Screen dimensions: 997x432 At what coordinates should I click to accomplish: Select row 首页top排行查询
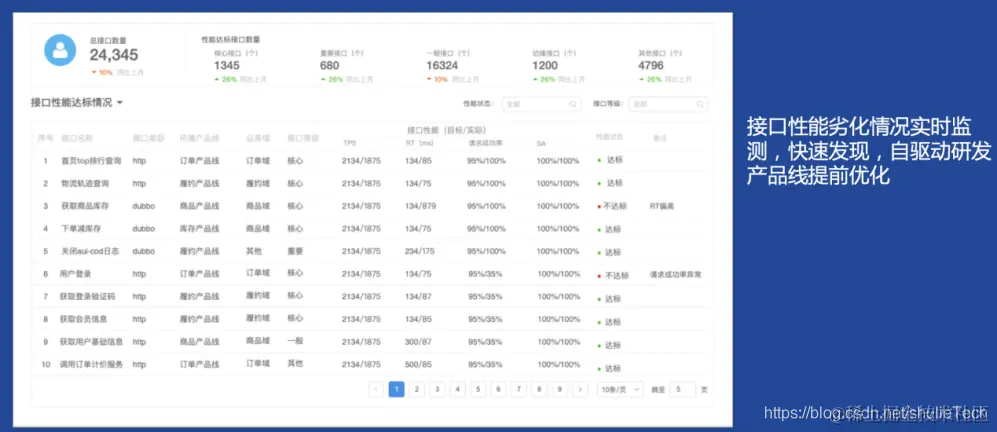372,161
